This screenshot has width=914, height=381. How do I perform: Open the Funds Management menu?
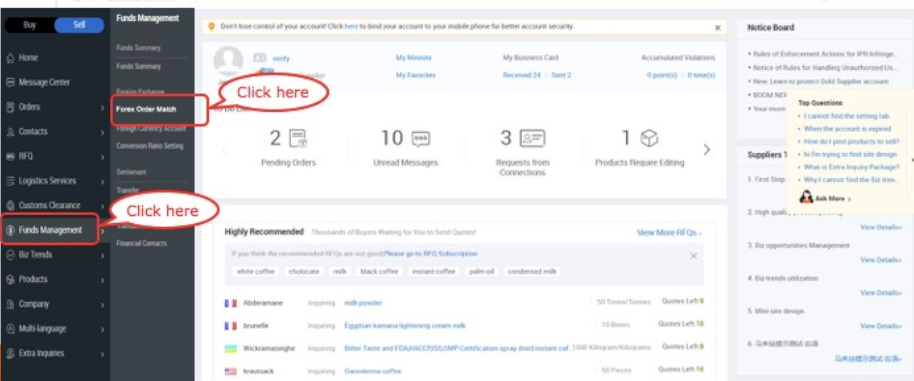(50, 230)
